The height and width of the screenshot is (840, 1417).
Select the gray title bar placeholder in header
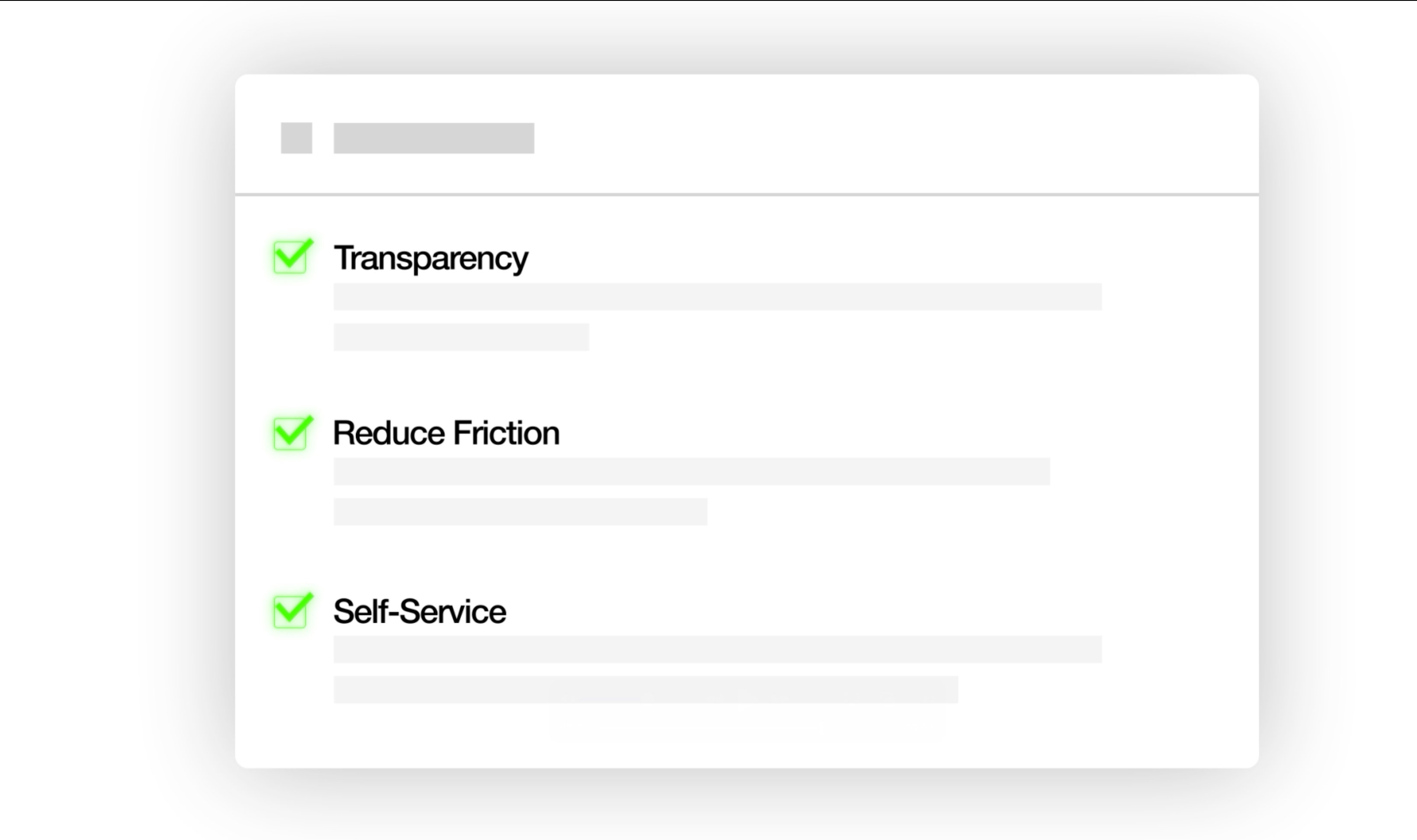pyautogui.click(x=433, y=138)
